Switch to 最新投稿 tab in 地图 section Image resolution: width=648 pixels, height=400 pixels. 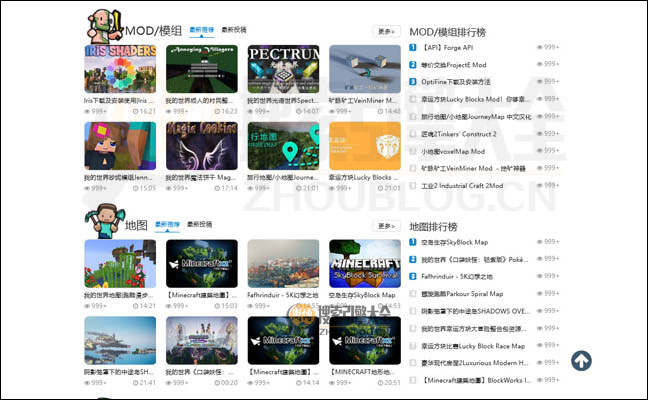tap(200, 224)
